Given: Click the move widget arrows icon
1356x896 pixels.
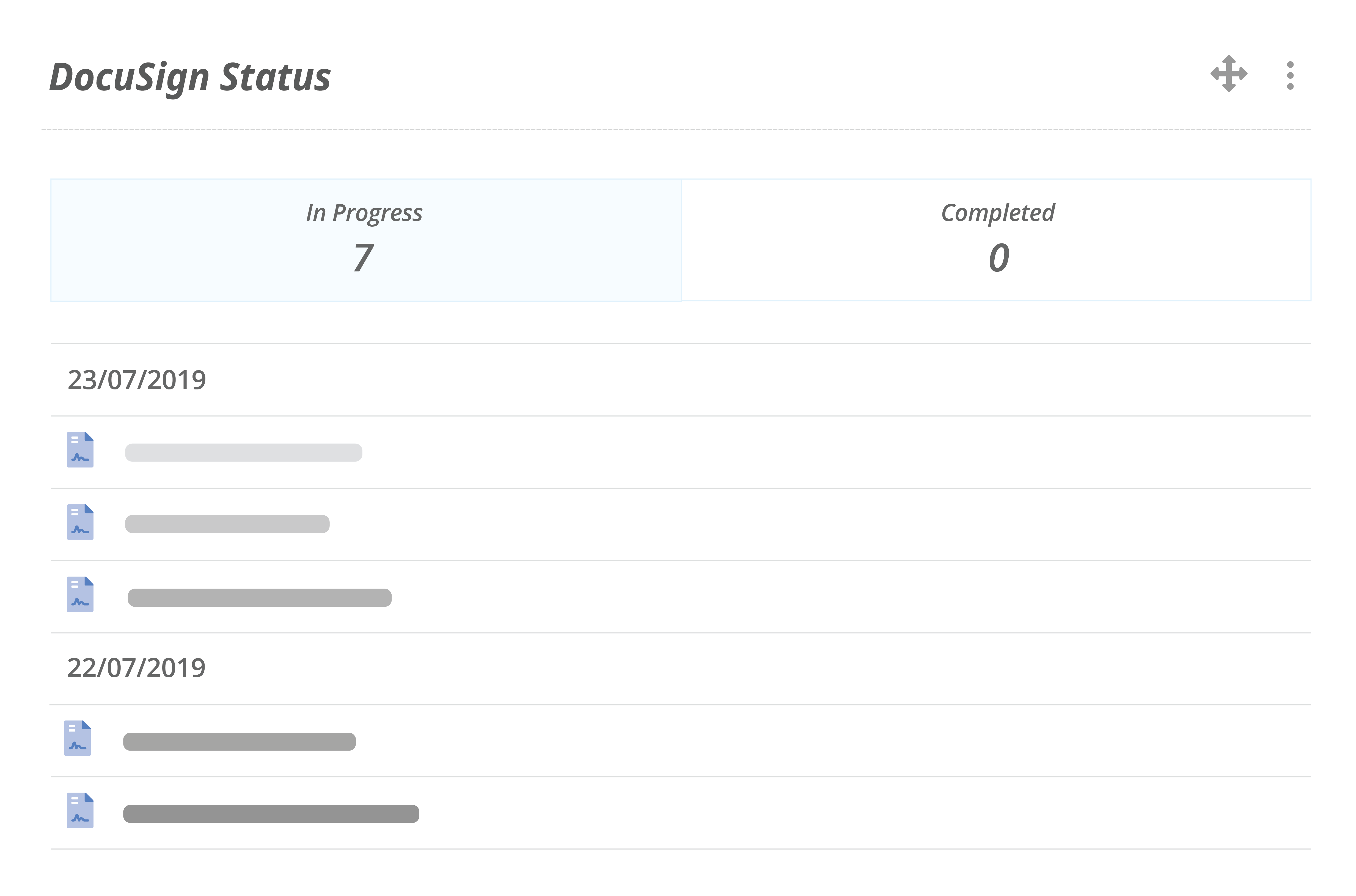Looking at the screenshot, I should (x=1229, y=74).
